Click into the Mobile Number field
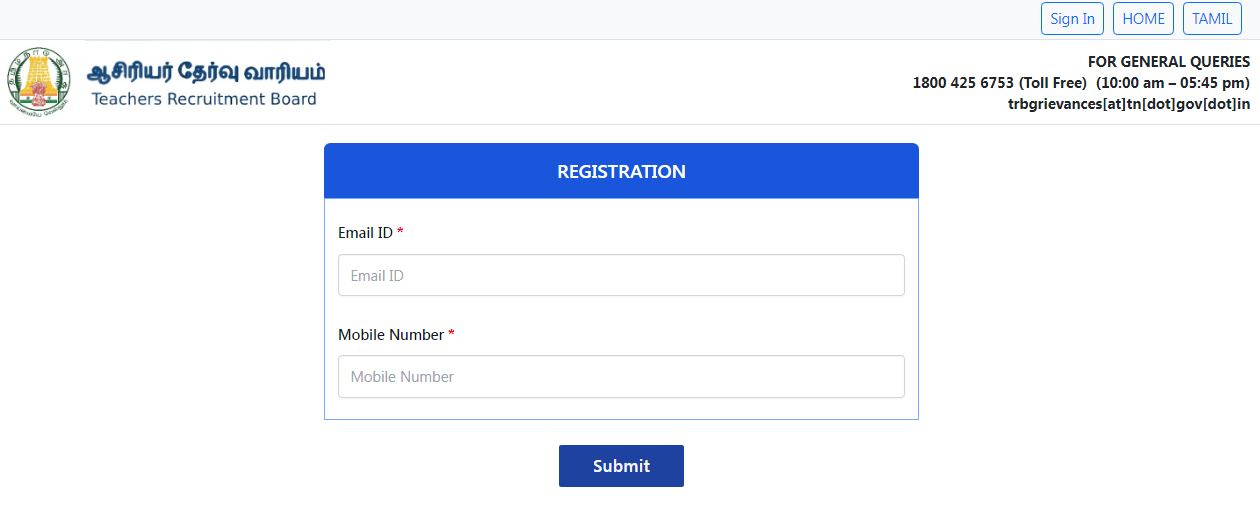This screenshot has width=1260, height=516. pos(621,377)
